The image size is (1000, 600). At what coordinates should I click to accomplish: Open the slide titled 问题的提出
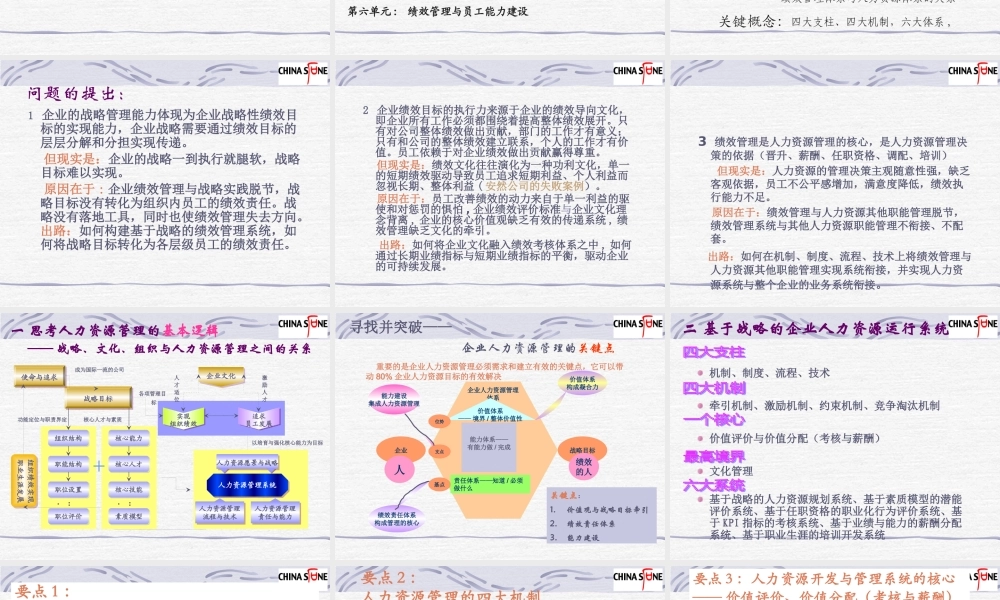(x=165, y=182)
